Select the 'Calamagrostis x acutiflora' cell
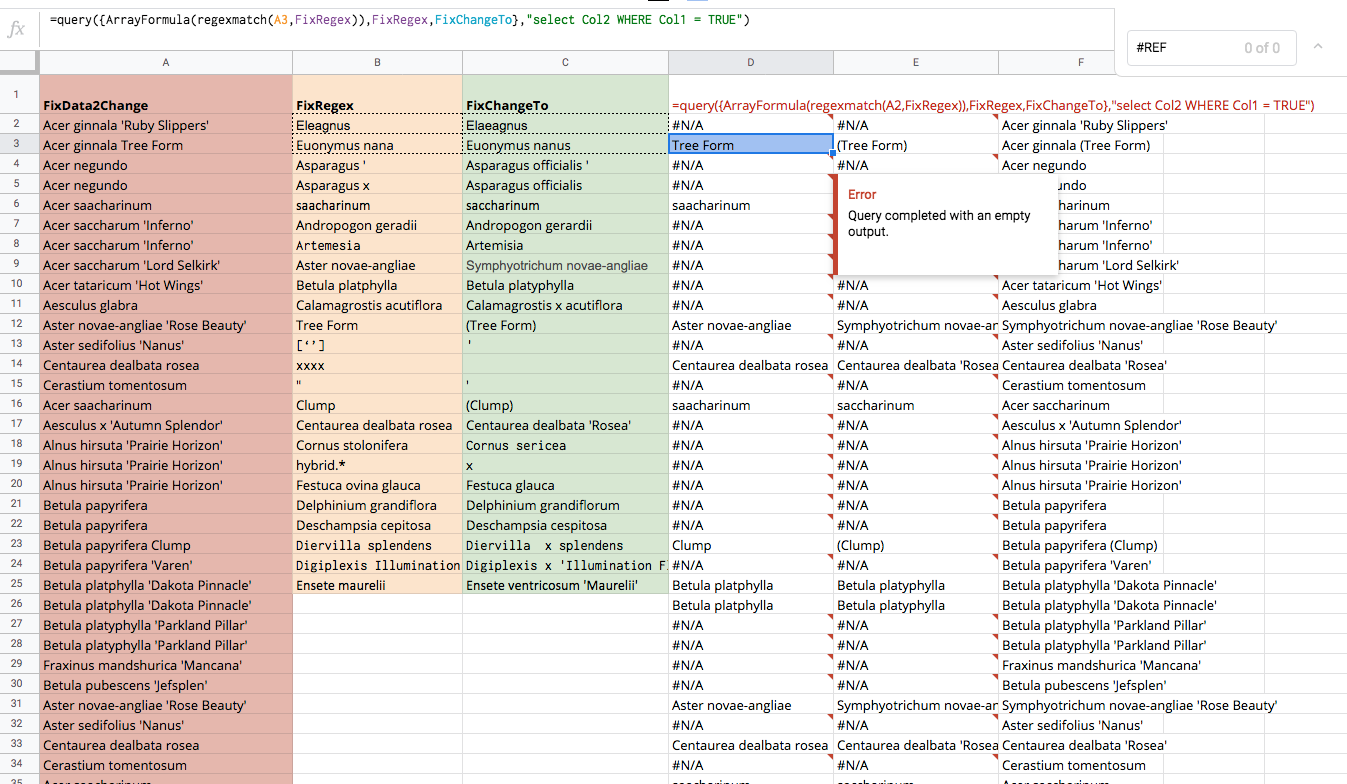The image size is (1347, 784). [x=565, y=305]
